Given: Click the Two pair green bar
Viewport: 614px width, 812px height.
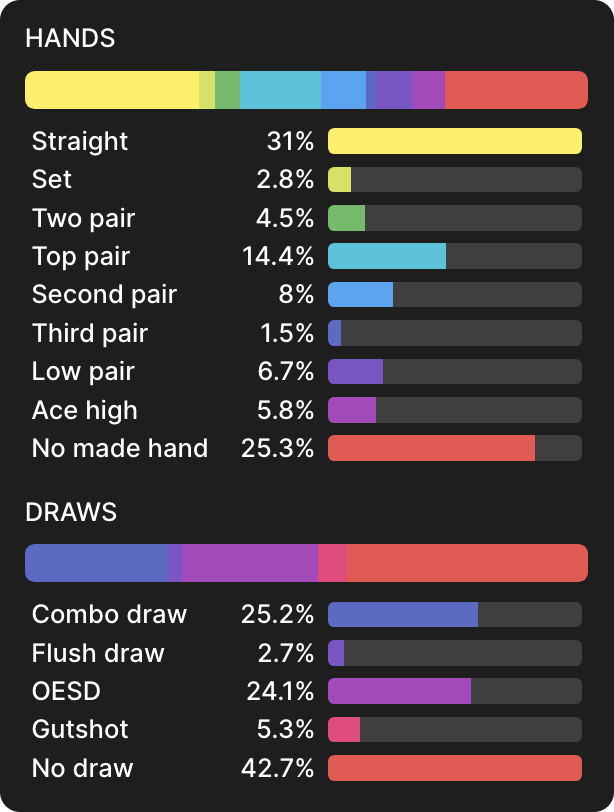Looking at the screenshot, I should [x=347, y=218].
